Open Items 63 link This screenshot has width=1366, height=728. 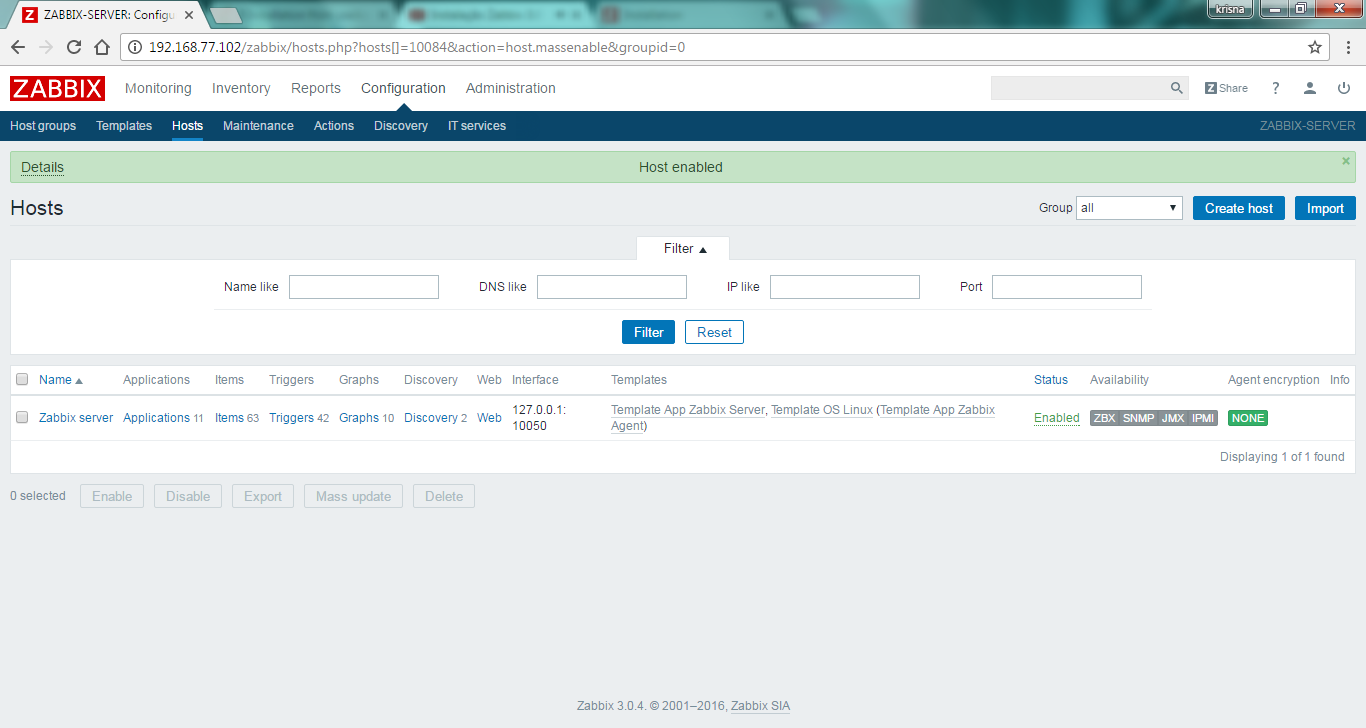tap(229, 418)
